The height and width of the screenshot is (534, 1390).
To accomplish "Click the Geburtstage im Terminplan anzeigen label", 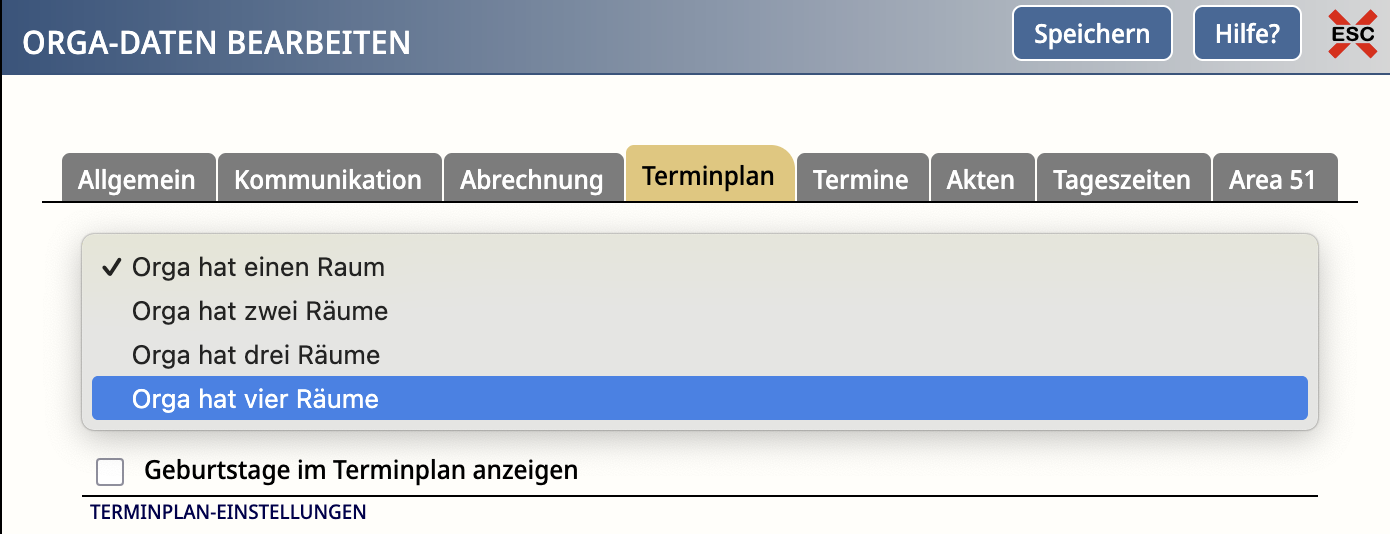I will 361,469.
